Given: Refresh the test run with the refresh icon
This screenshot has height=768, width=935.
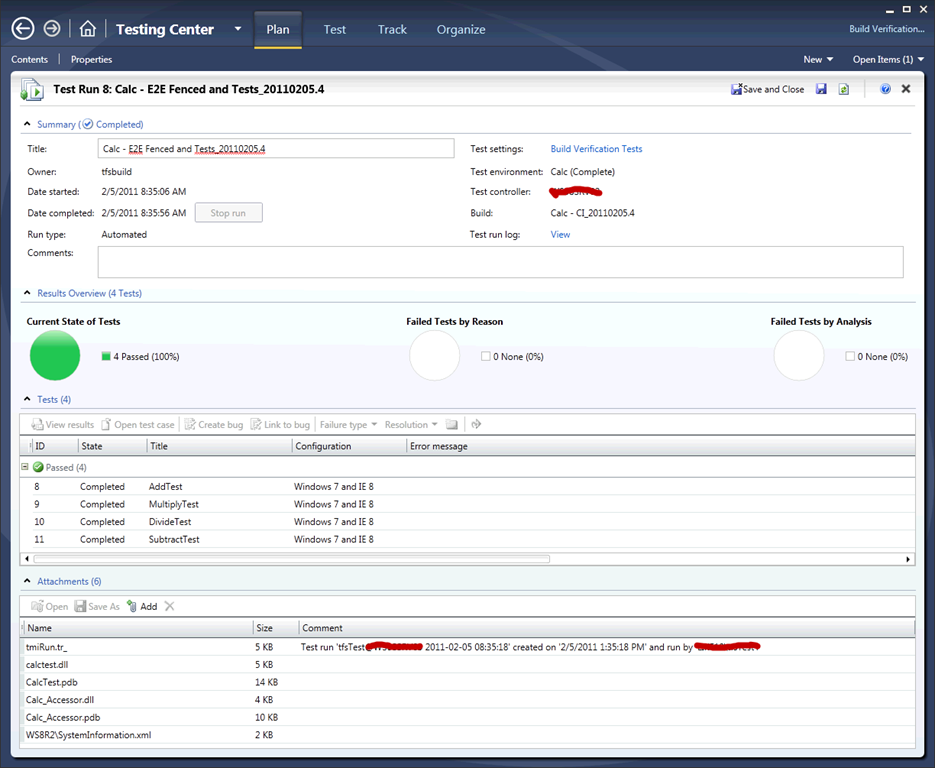Looking at the screenshot, I should (x=844, y=89).
